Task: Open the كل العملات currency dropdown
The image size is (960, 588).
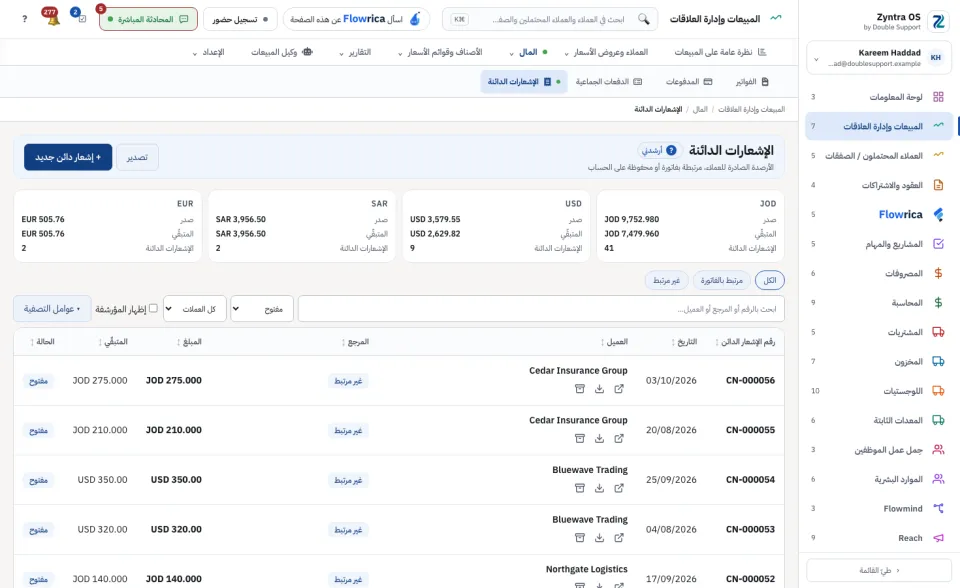Action: point(195,309)
